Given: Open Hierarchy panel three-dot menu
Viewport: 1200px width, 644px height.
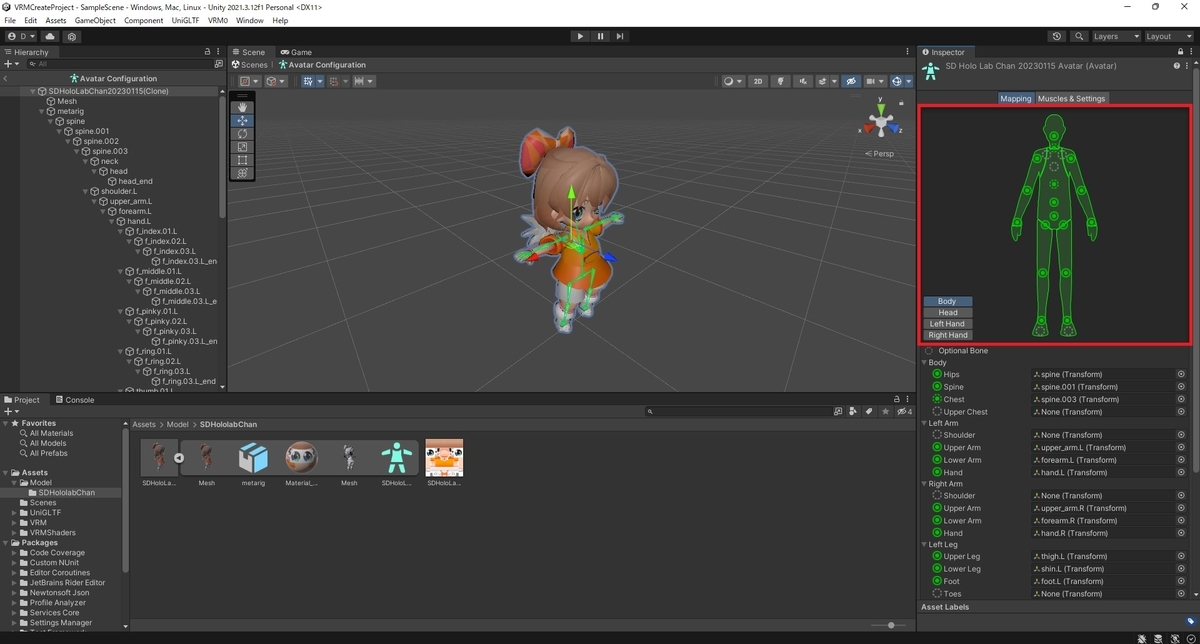Looking at the screenshot, I should point(218,52).
